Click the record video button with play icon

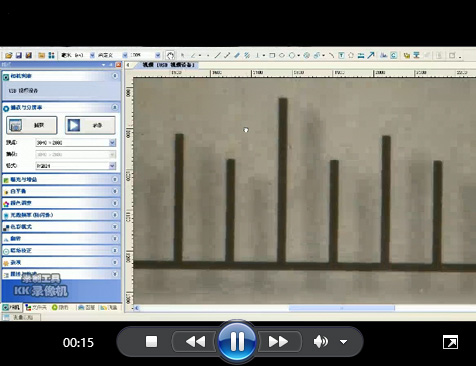point(90,125)
